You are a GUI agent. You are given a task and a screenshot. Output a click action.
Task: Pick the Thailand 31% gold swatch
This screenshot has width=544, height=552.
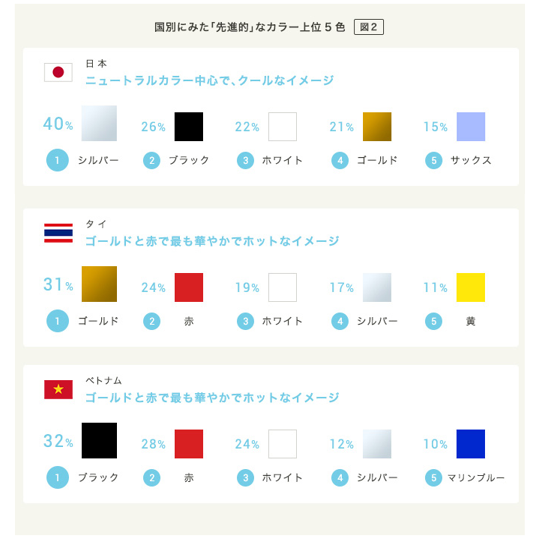[99, 284]
